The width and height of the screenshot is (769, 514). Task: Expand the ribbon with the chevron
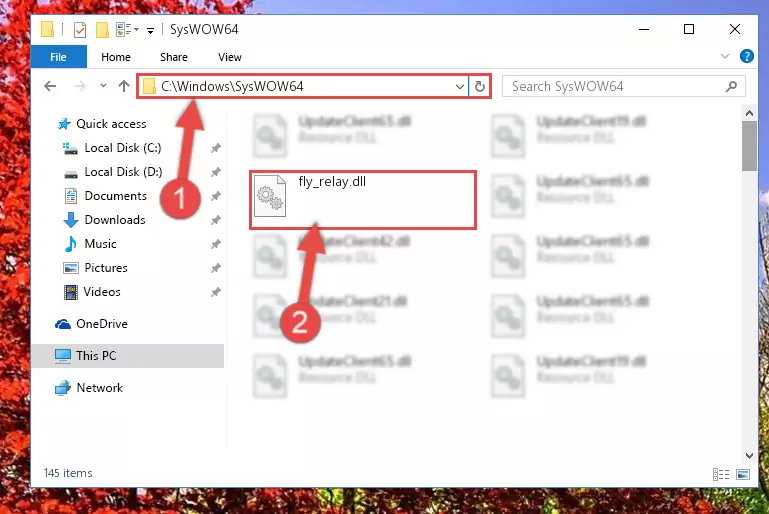[x=725, y=56]
